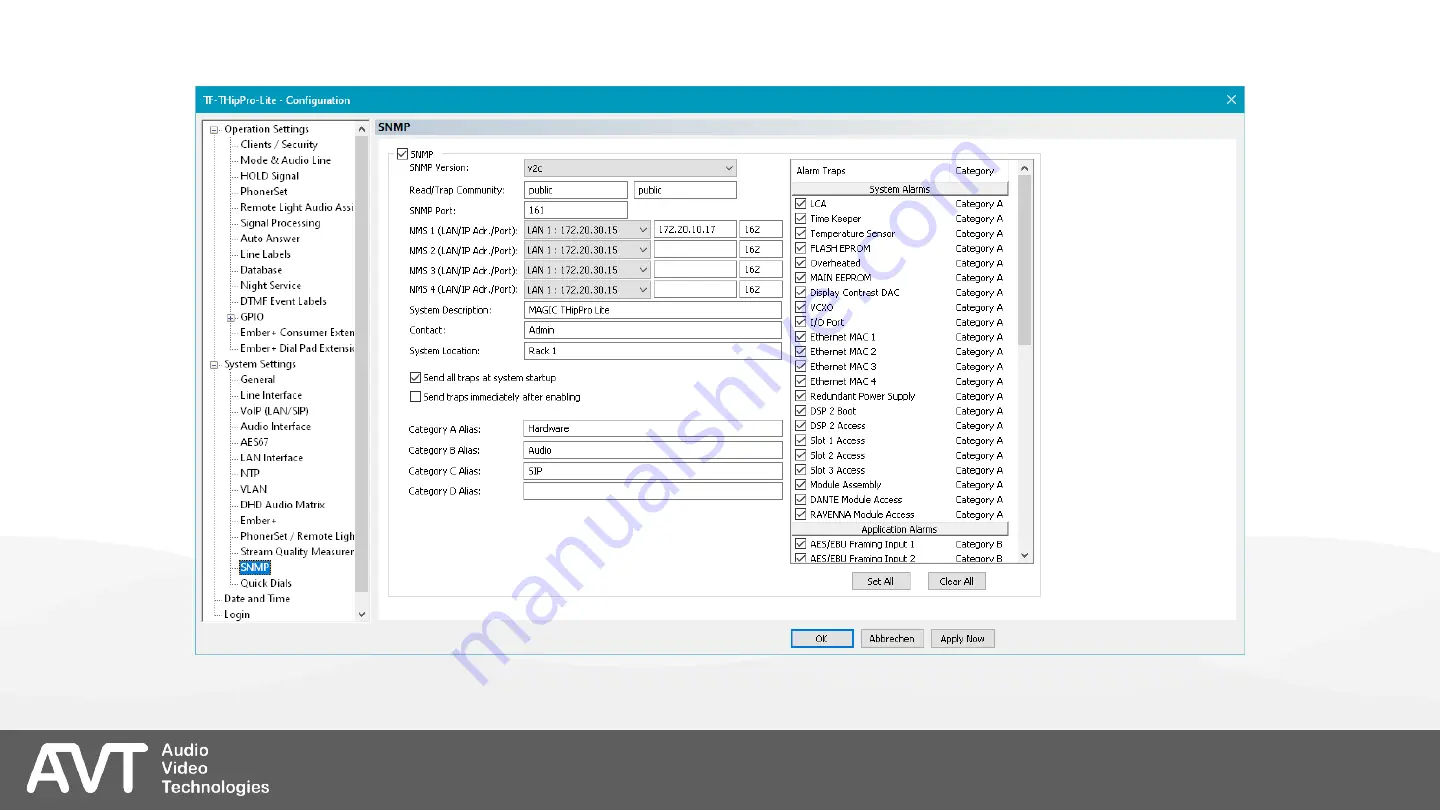Open NMS 4 LAN dropdown

click(587, 290)
